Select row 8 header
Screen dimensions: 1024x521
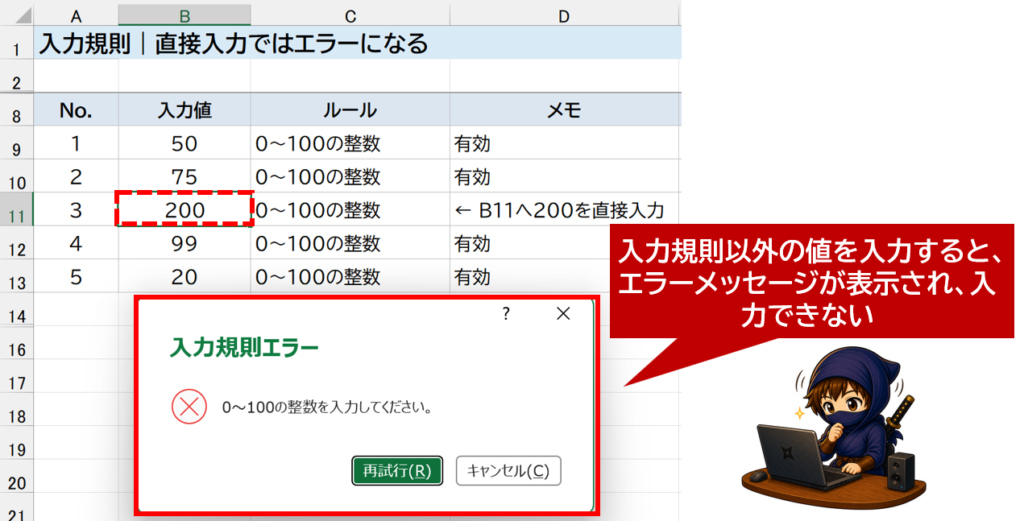click(17, 110)
